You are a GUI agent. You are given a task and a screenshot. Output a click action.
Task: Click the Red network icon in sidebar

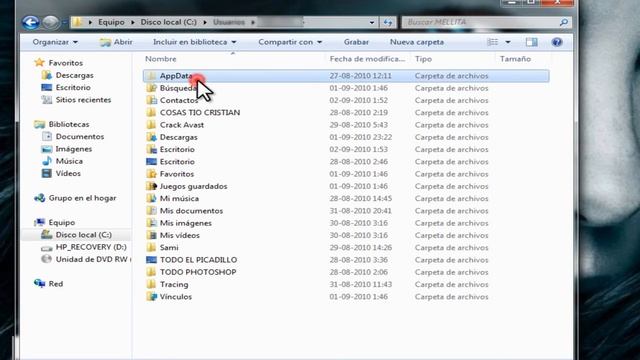(x=40, y=284)
